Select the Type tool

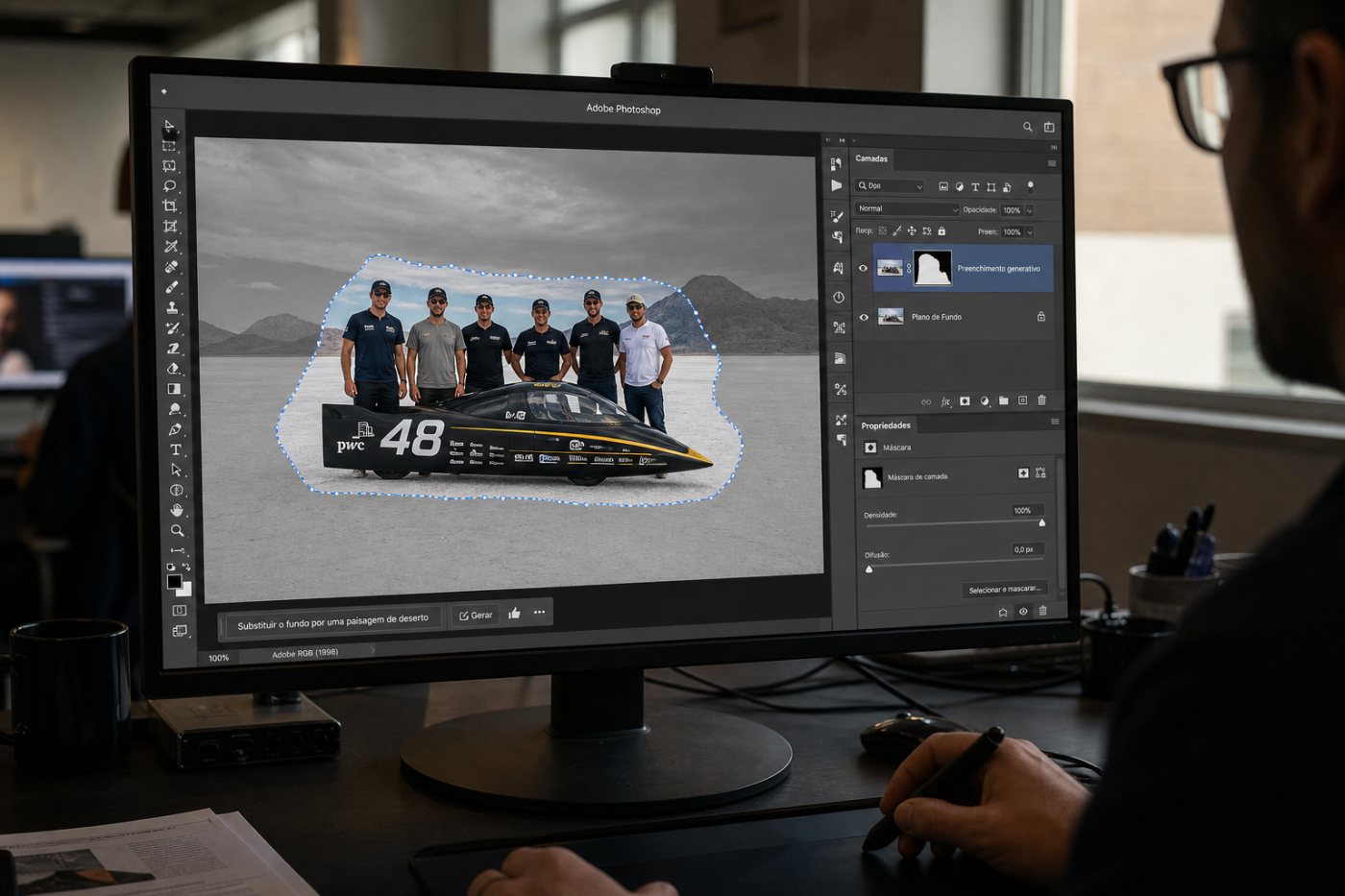176,449
